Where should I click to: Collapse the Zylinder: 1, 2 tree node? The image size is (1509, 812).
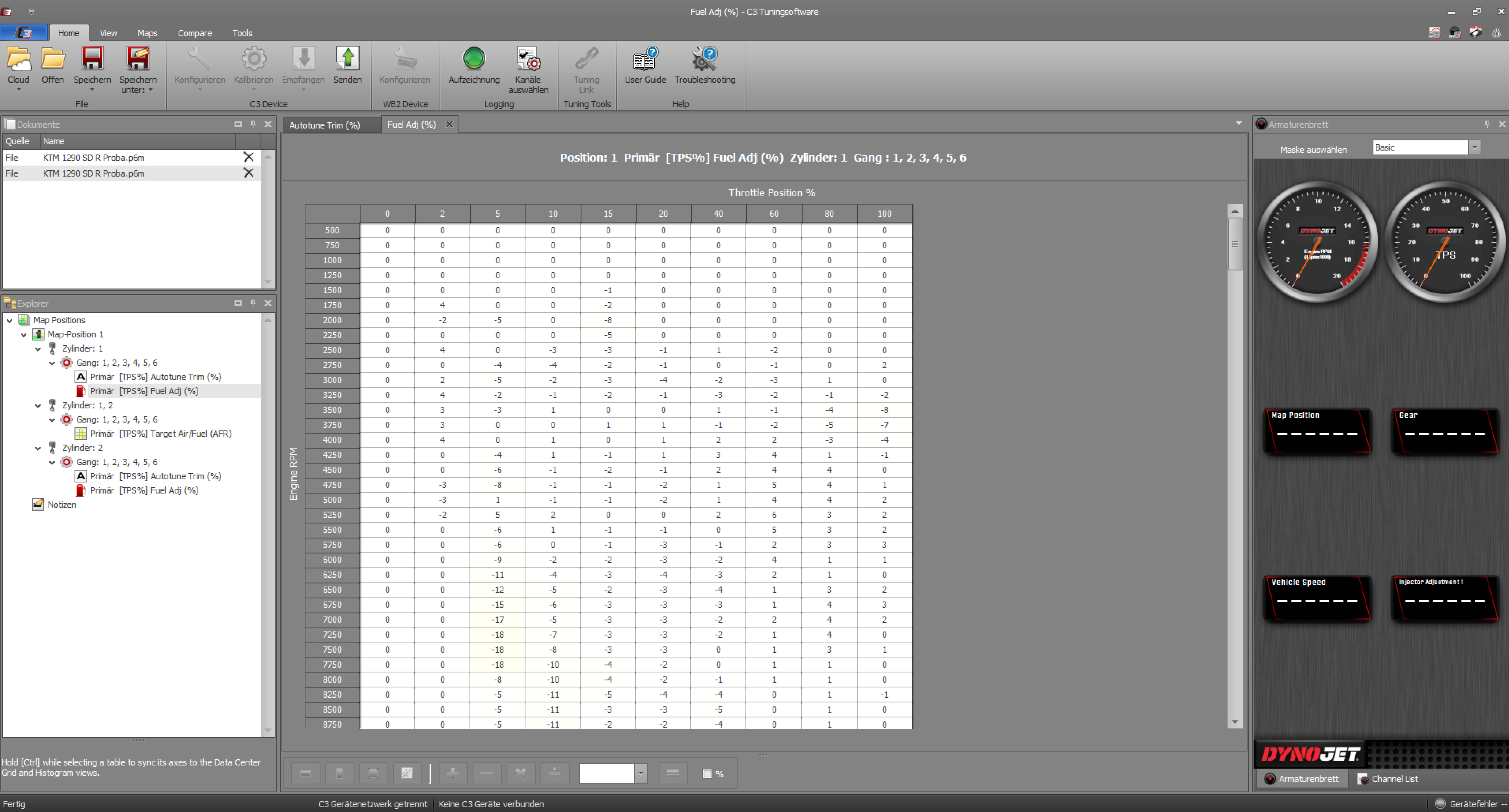coord(38,406)
